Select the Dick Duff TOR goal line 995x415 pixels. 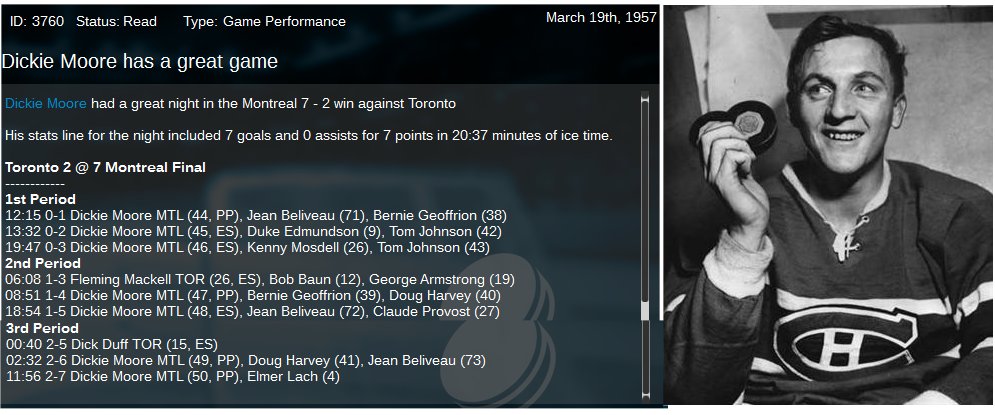click(110, 344)
